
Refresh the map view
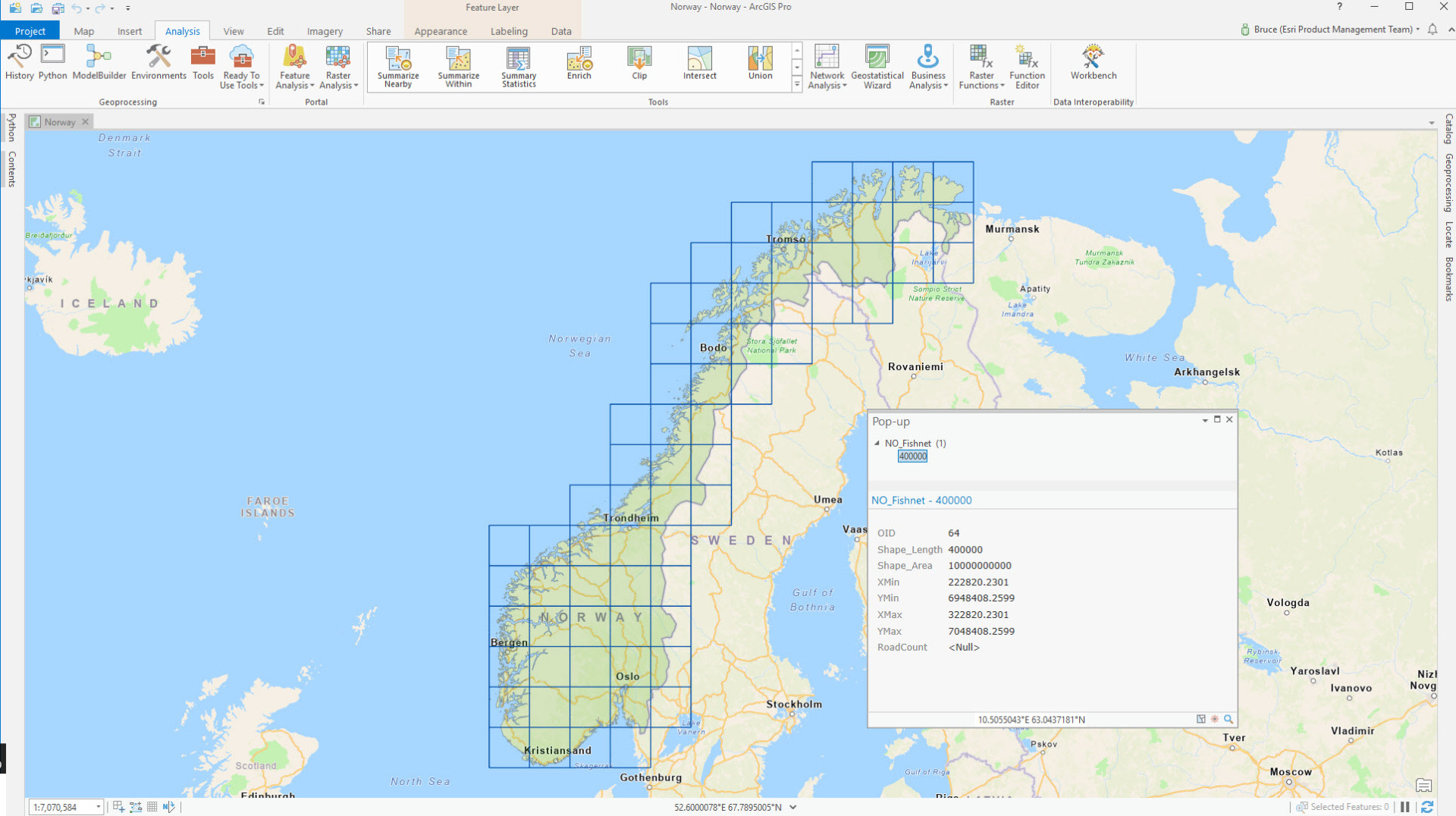click(x=1427, y=807)
